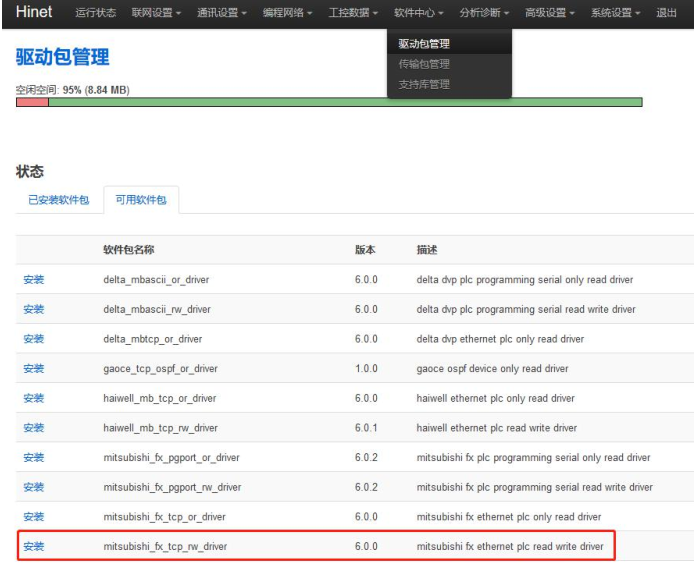Select 支持库管理 in the open submenu

(424, 84)
